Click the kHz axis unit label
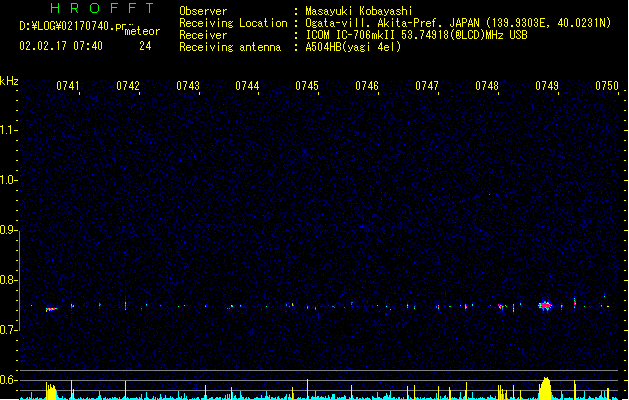629x400 pixels. [x=9, y=81]
